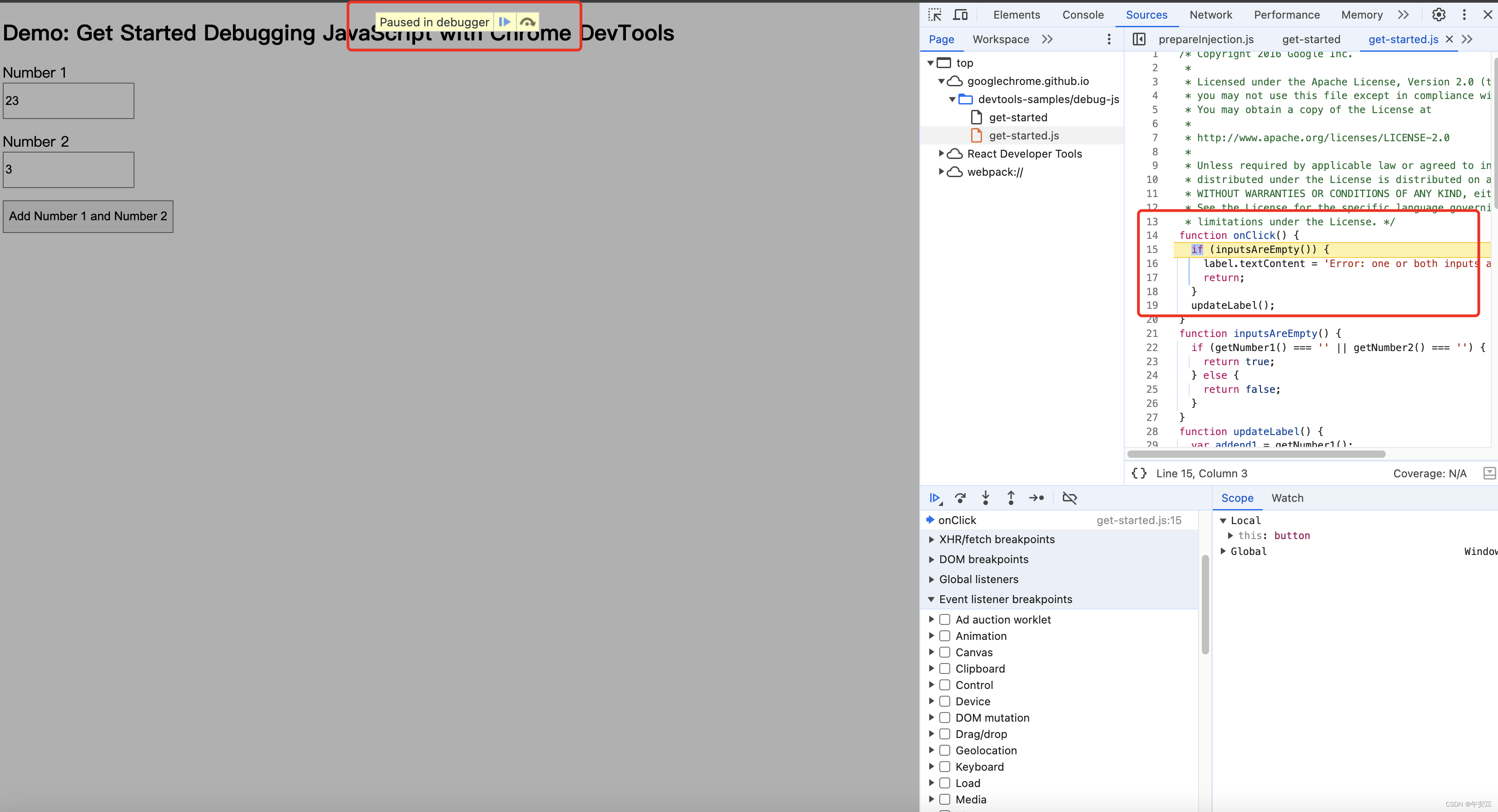Click Add Number 1 and Number 2 button

click(88, 216)
